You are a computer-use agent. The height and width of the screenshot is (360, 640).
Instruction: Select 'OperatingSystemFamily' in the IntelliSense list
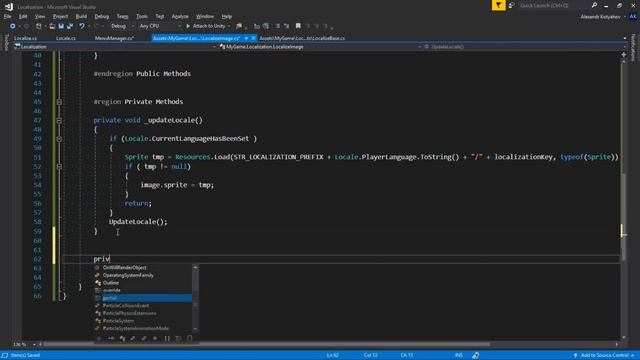pyautogui.click(x=143, y=275)
